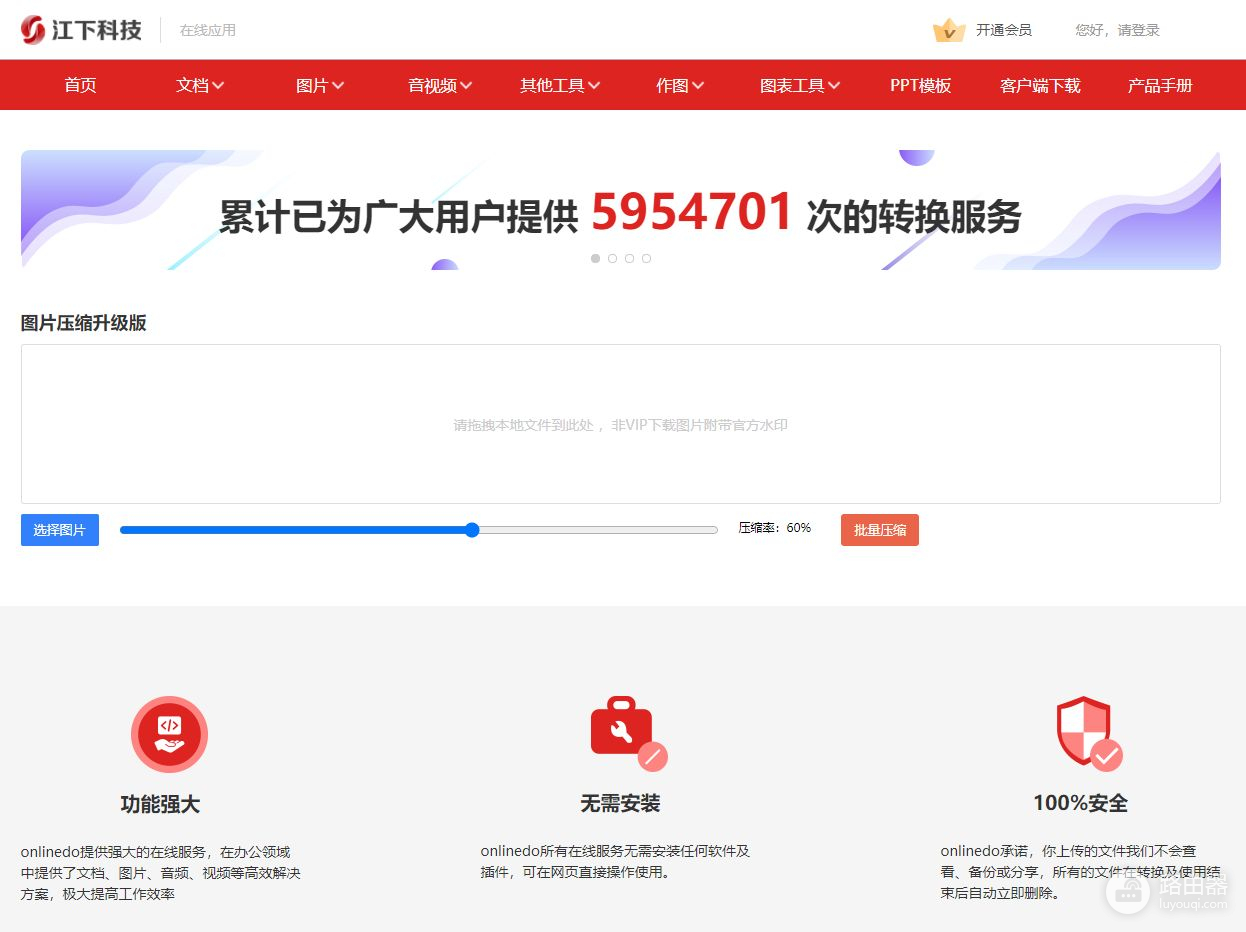Viewport: 1246px width, 932px height.
Task: Click the 100%安全 shield icon
Action: tap(1089, 733)
